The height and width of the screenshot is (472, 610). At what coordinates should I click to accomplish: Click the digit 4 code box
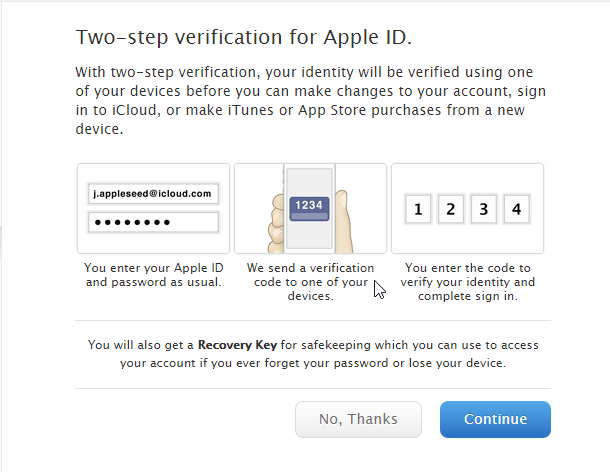tap(516, 209)
